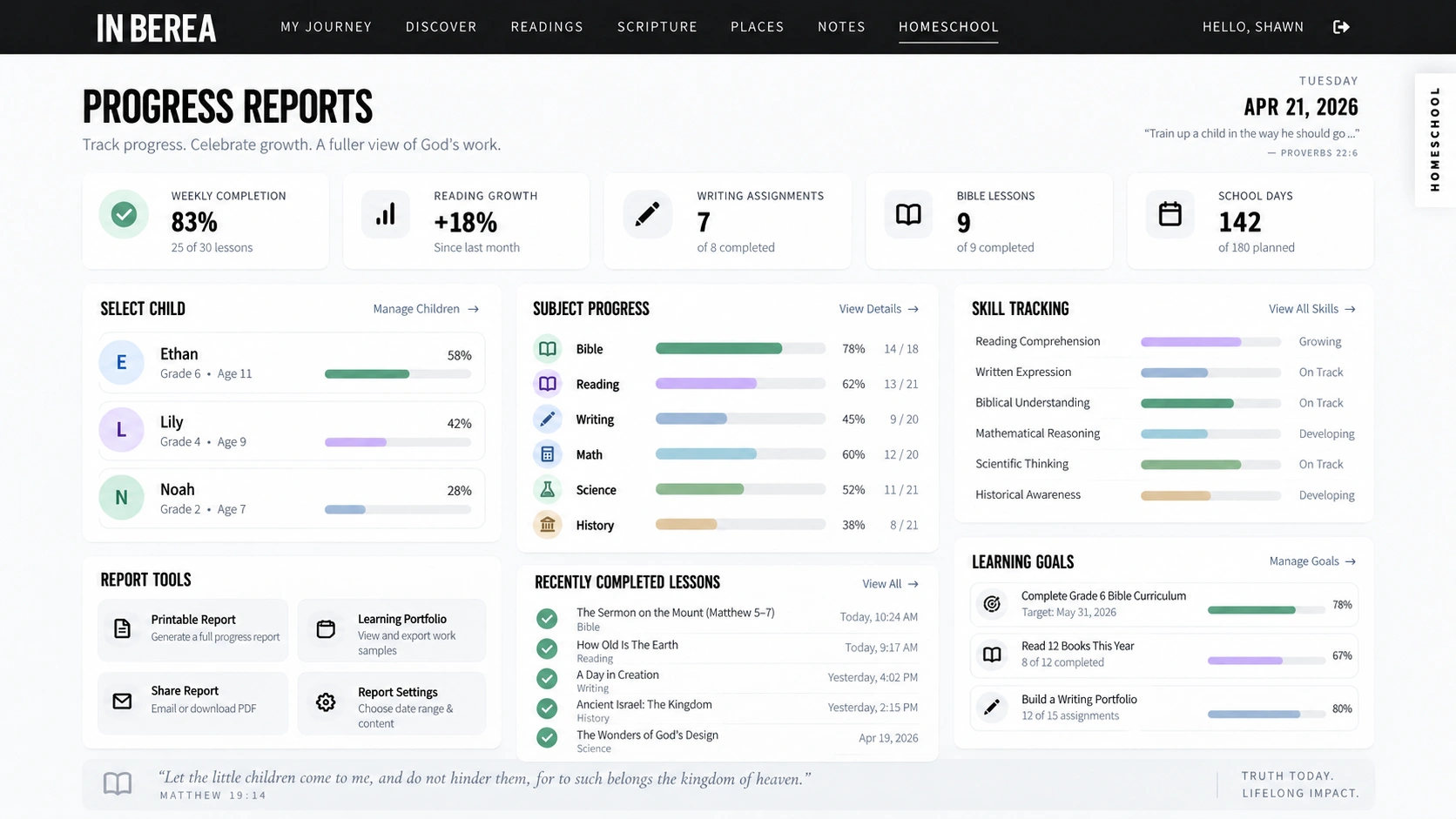Click the 'Printable Report' tool label
Viewport: 1456px width, 819px height.
[x=193, y=620]
